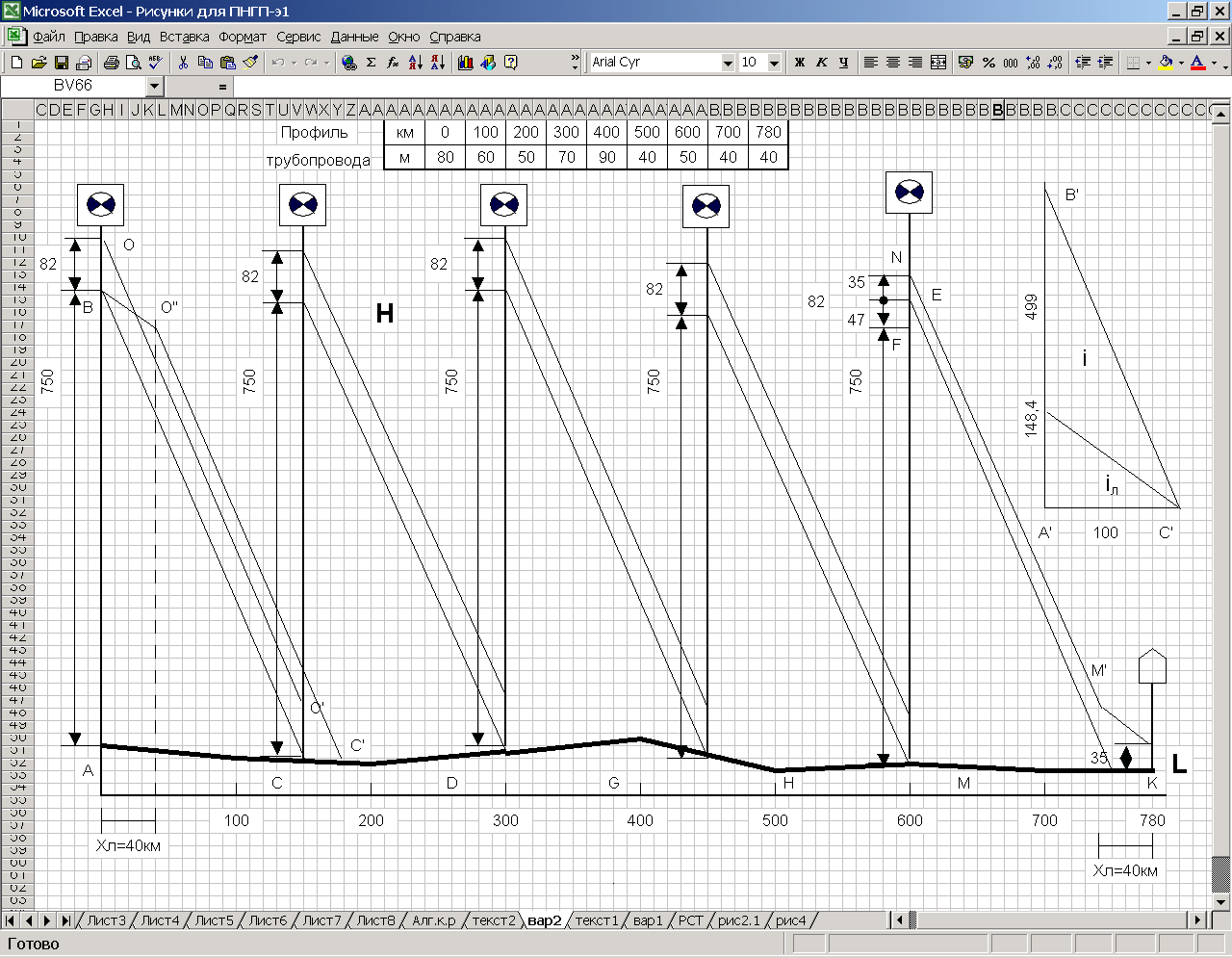Click the Increase Decimal icon
This screenshot has height=958, width=1232.
pos(1033,63)
